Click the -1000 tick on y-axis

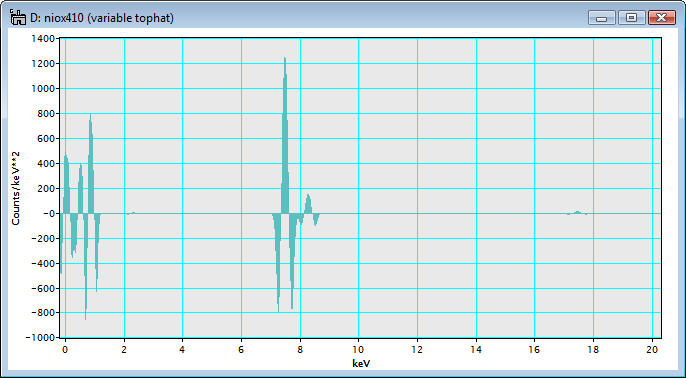pyautogui.click(x=40, y=338)
